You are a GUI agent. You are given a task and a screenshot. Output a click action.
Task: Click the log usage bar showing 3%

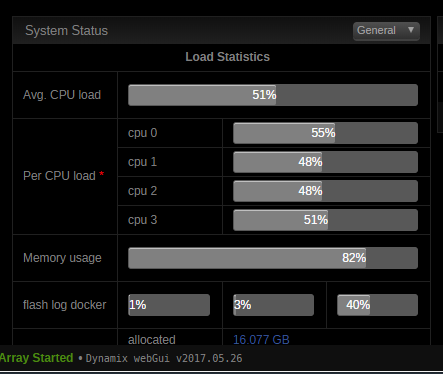[x=273, y=305]
